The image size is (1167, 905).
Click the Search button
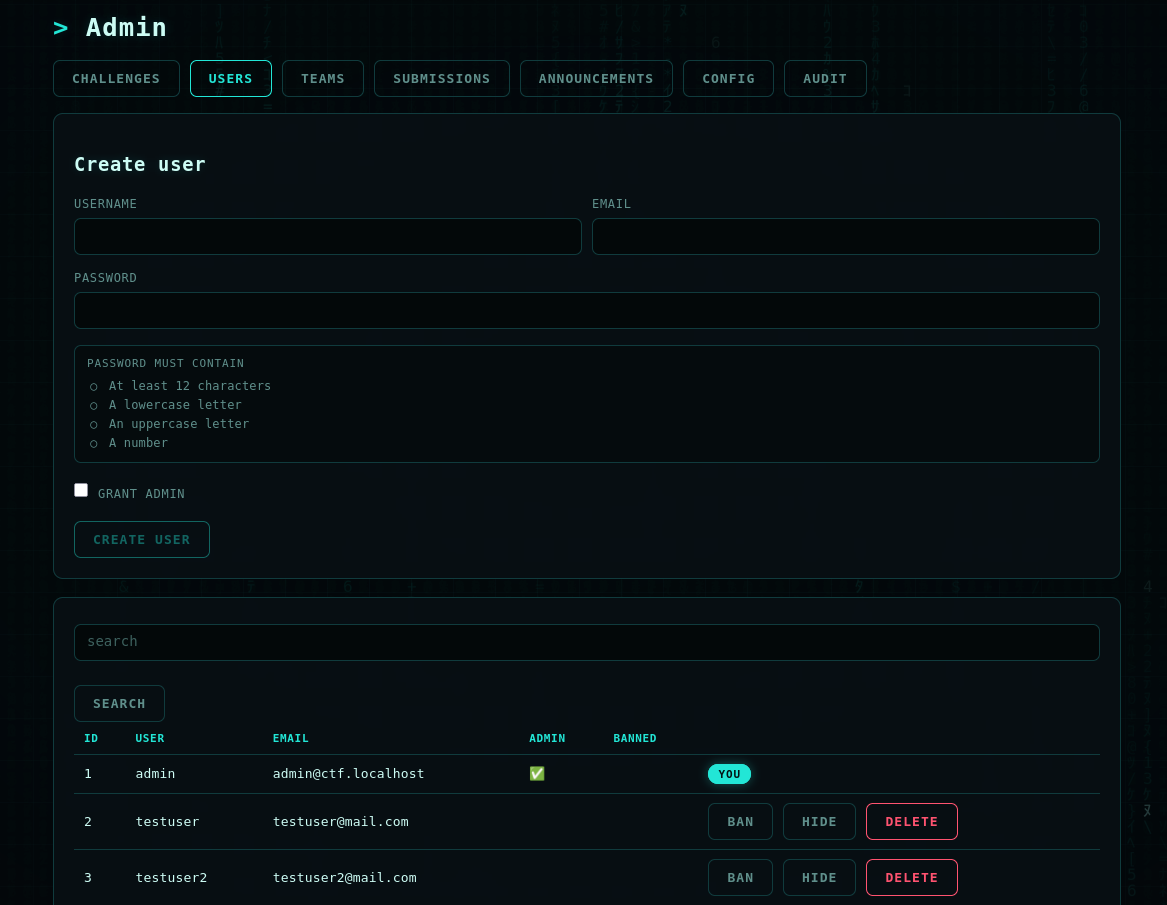coord(119,703)
